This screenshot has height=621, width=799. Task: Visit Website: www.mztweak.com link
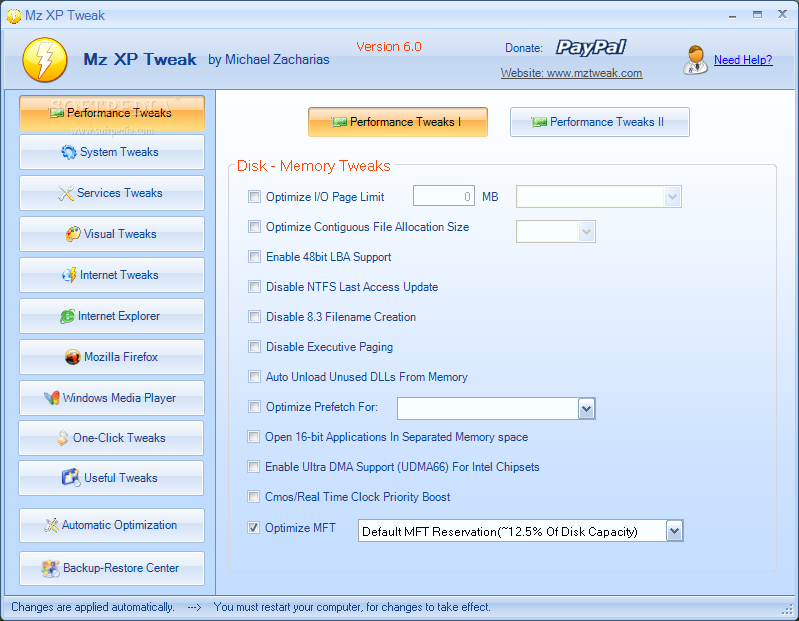[x=571, y=73]
